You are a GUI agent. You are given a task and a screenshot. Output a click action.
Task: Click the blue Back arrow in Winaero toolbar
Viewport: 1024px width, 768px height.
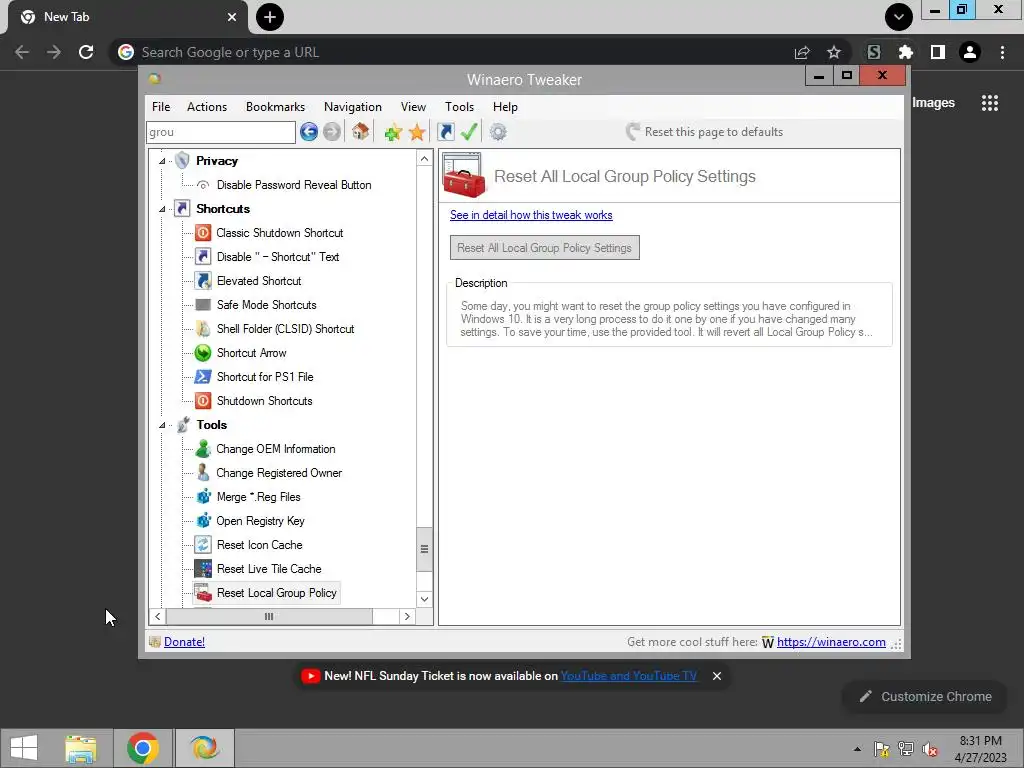pyautogui.click(x=309, y=132)
